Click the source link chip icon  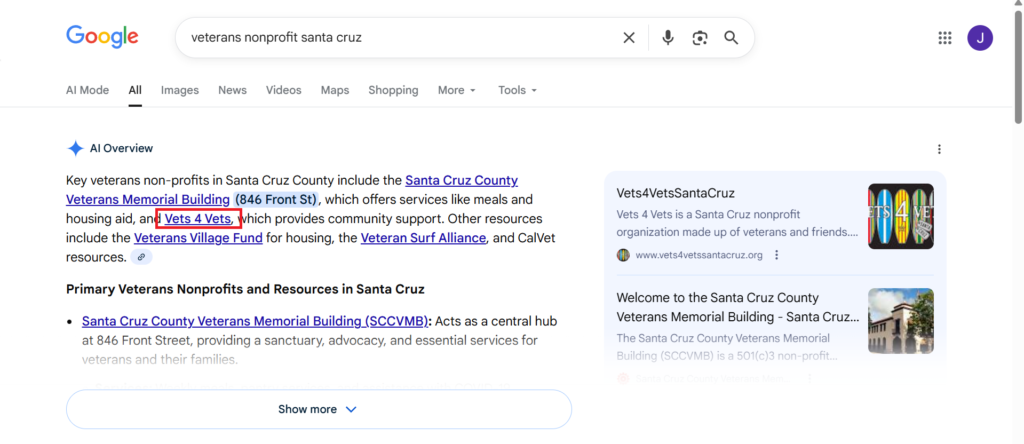pos(142,257)
